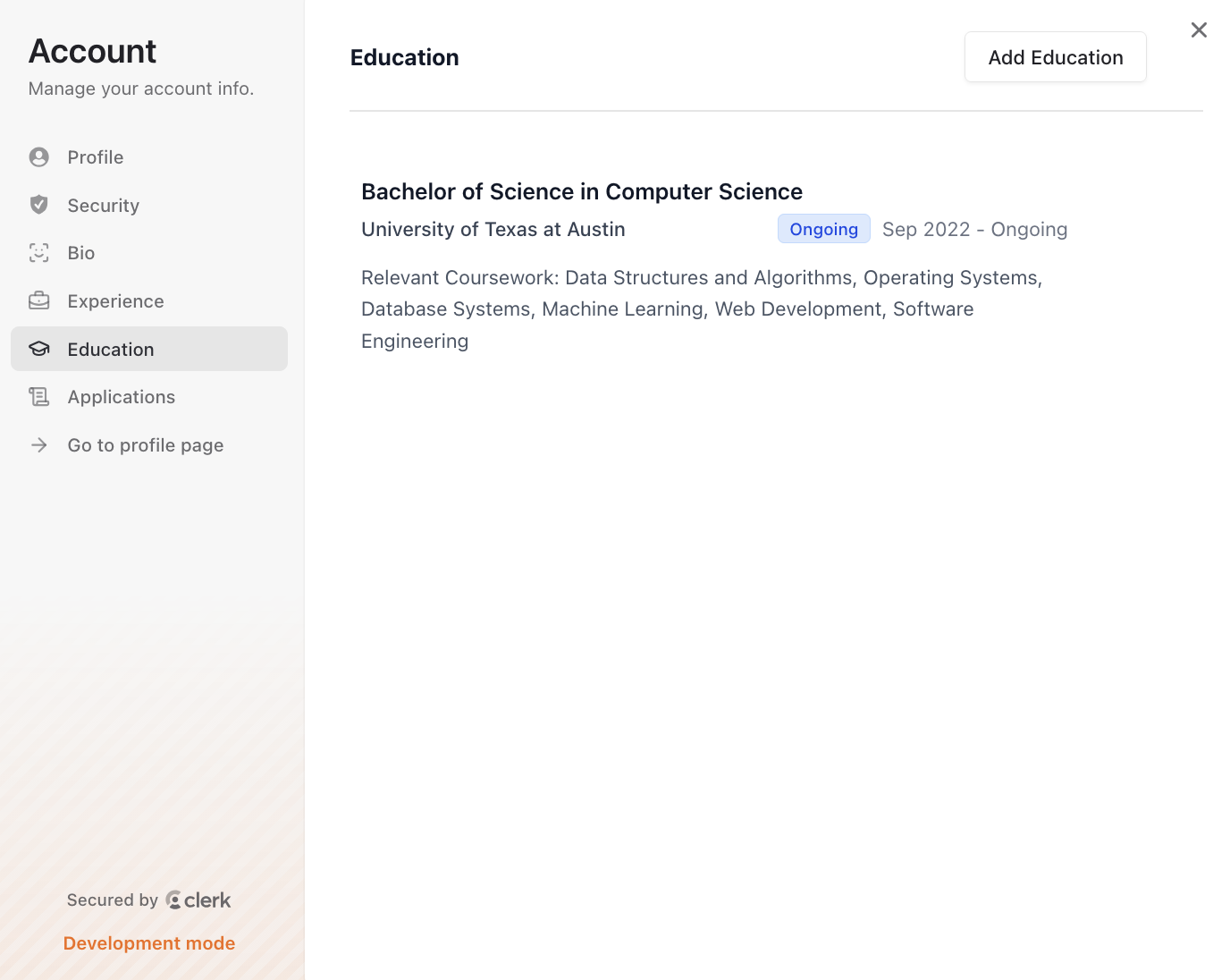Click the Applications scroll icon
The image size is (1230, 980).
(x=39, y=397)
